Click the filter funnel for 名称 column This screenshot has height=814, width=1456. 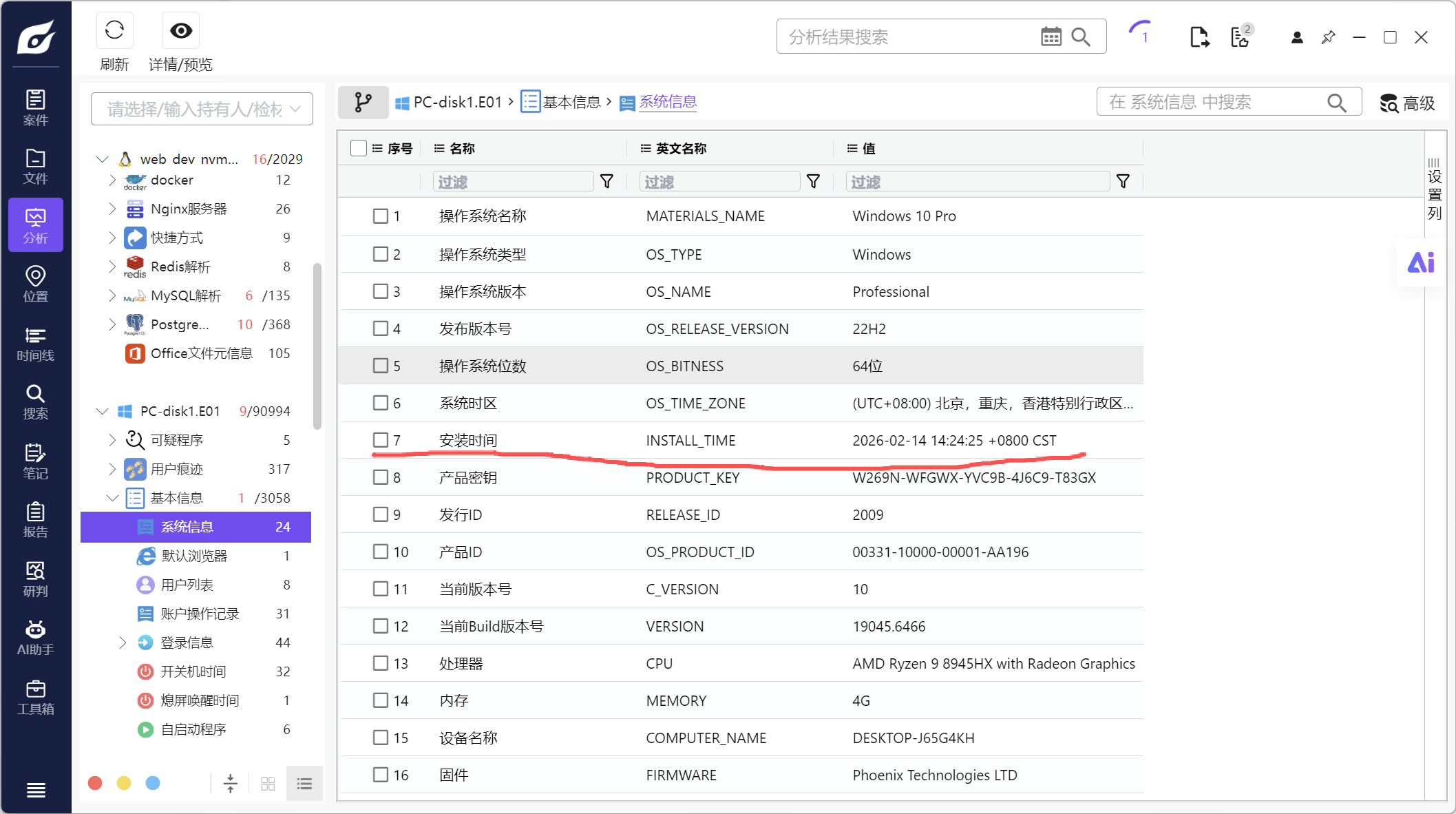(x=606, y=182)
